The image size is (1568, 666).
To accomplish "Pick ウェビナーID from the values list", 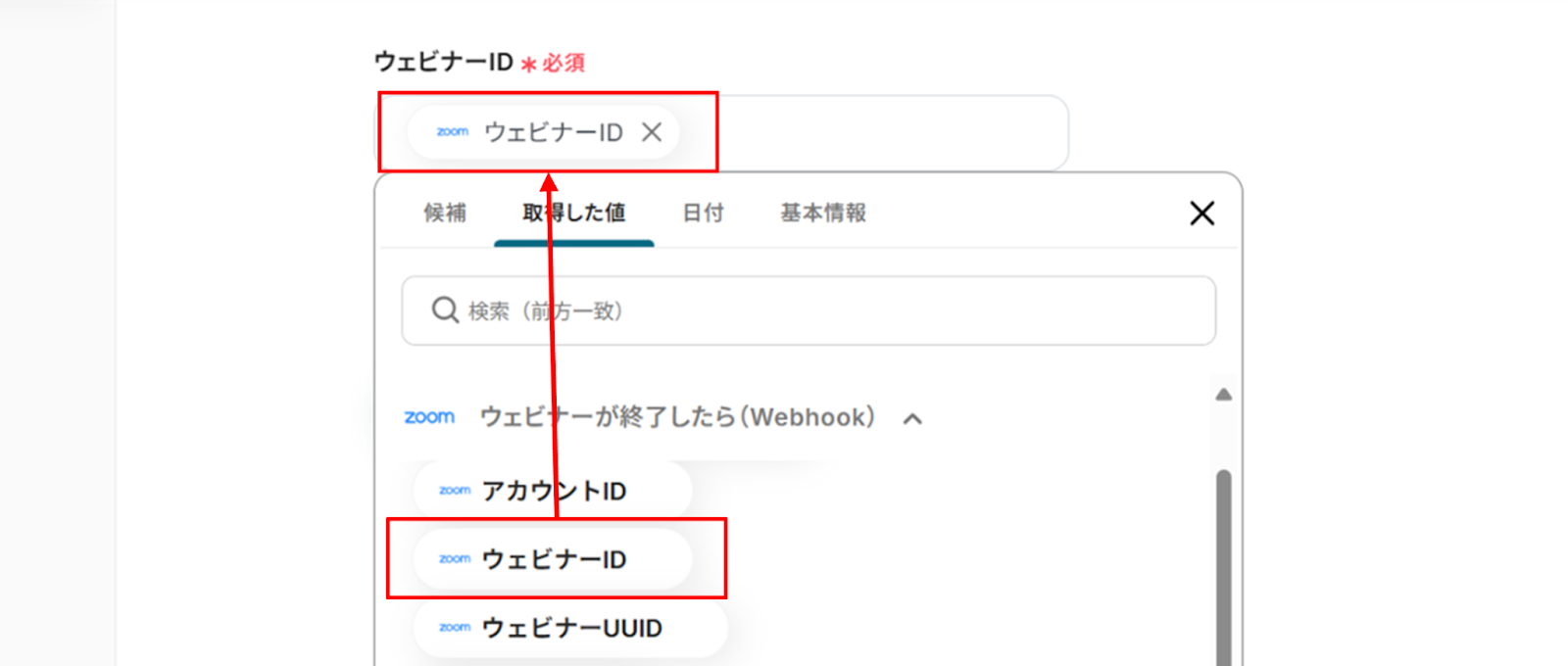I will point(555,559).
